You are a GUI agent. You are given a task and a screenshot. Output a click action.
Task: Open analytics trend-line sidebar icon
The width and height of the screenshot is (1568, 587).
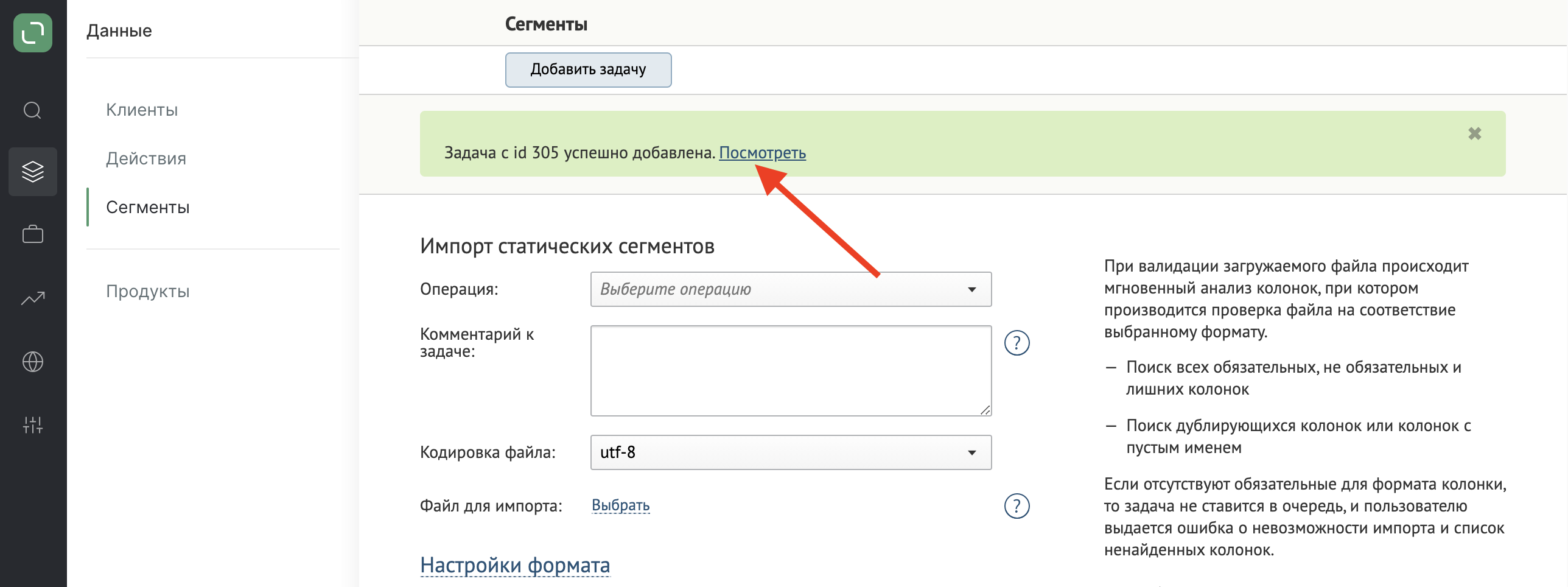pyautogui.click(x=33, y=298)
